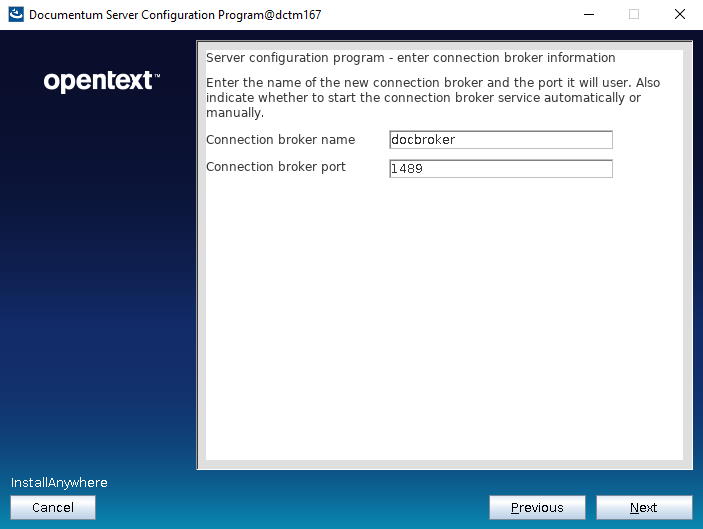Click the empty footer between Cancel and Previous
Image resolution: width=703 pixels, height=529 pixels.
point(290,508)
